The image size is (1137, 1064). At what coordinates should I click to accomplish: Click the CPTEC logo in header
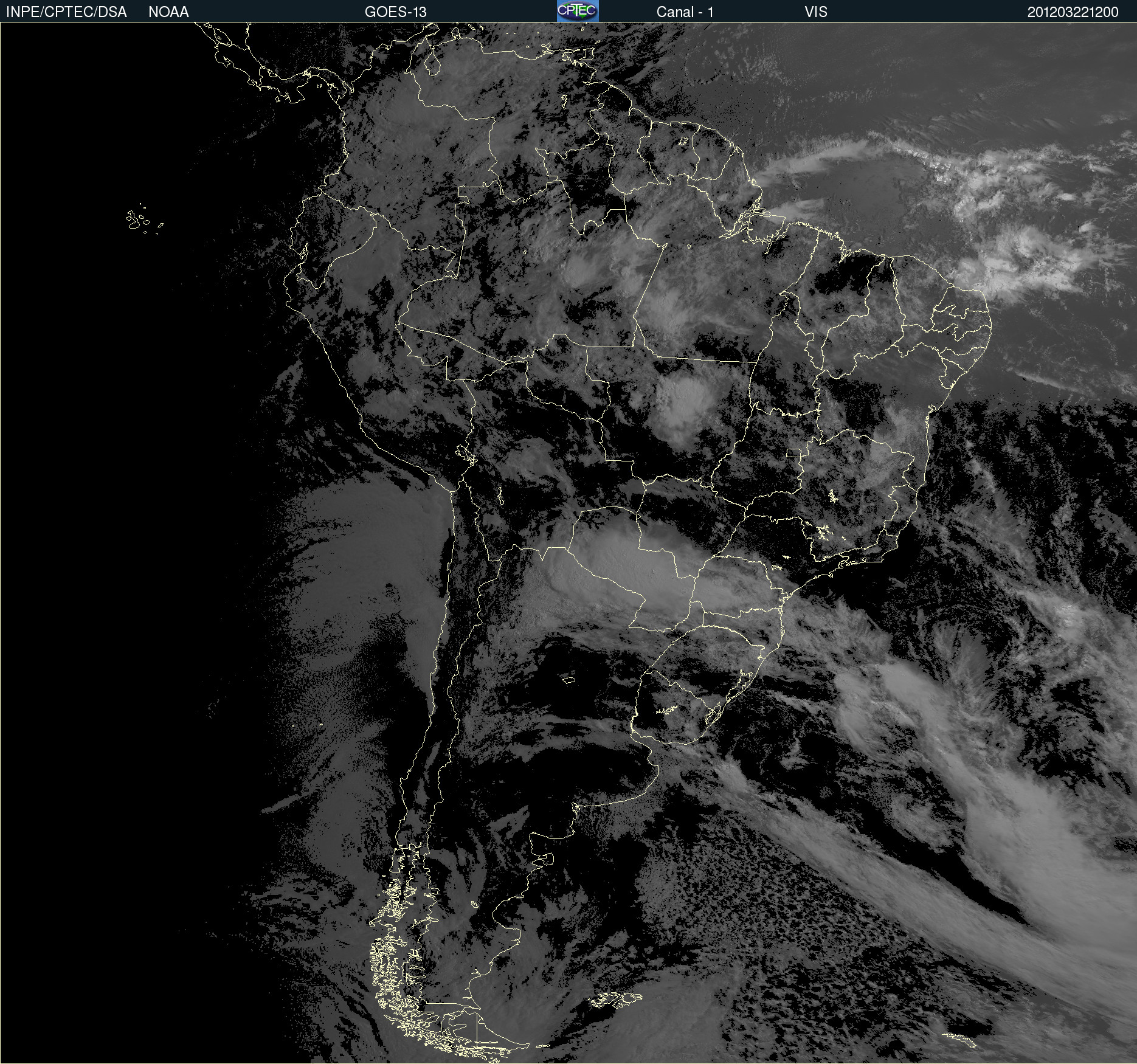click(578, 11)
